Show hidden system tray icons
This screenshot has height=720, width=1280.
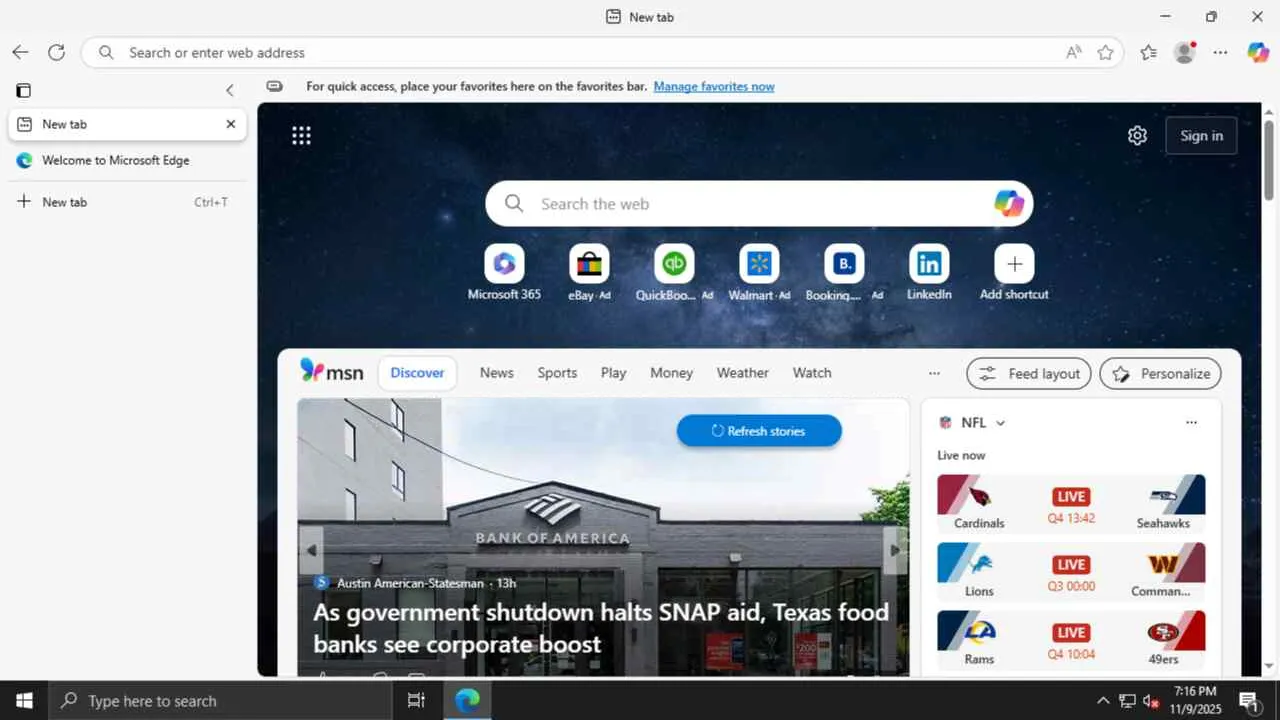1103,701
